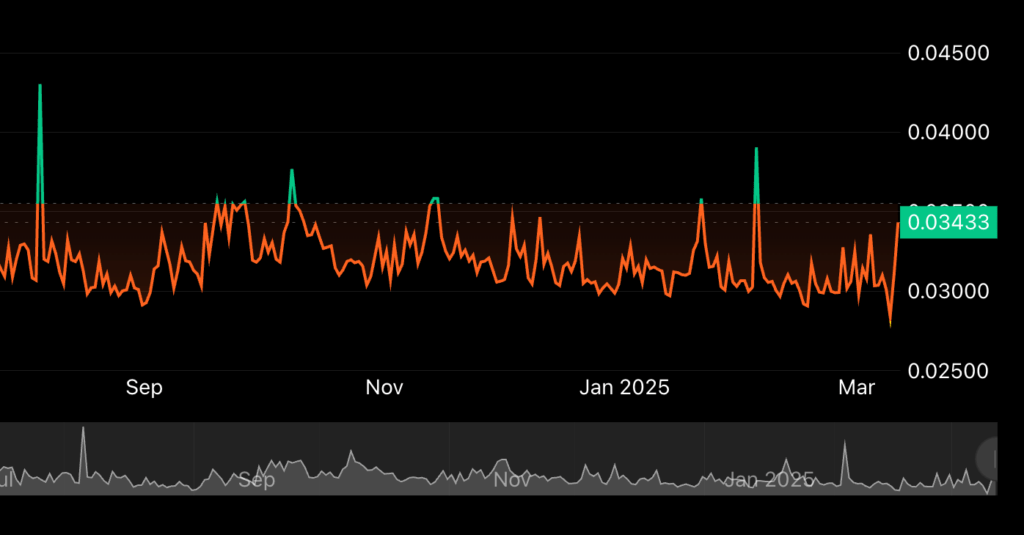Viewport: 1024px width, 535px height.
Task: Select the Nov label on main time axis
Action: 384,388
